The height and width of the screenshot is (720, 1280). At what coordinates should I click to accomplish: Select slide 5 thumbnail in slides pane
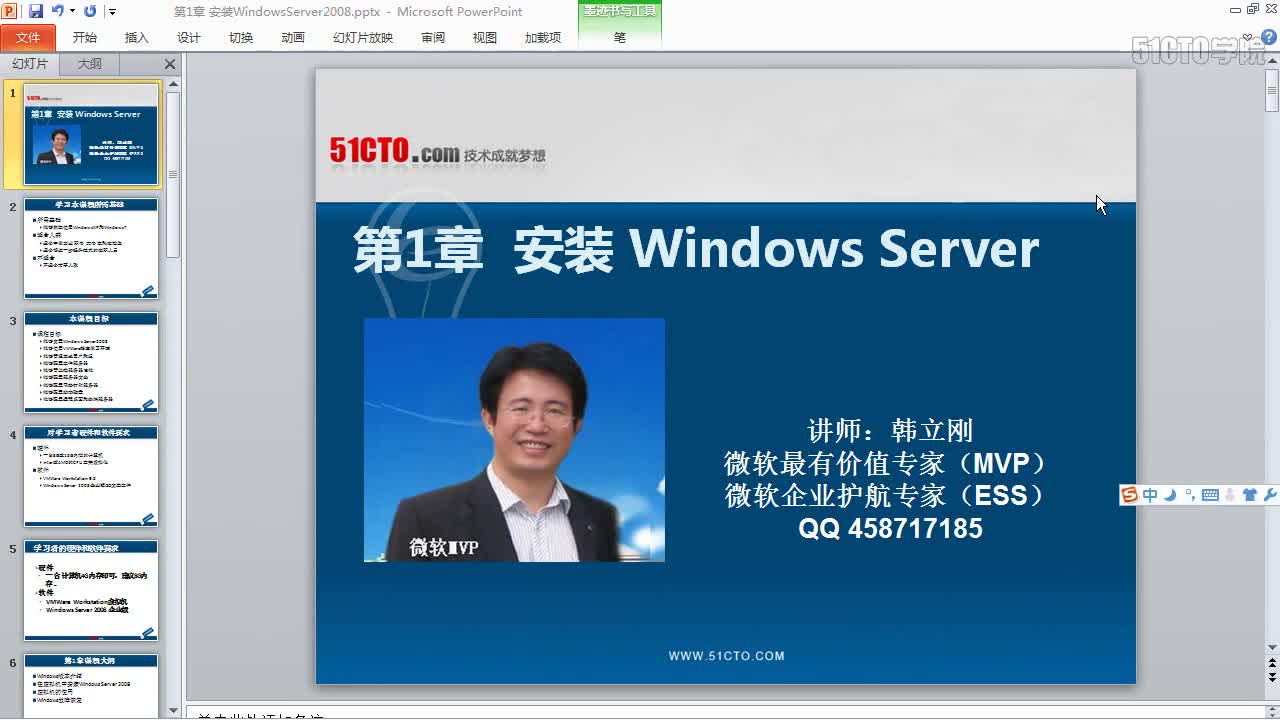tap(91, 591)
